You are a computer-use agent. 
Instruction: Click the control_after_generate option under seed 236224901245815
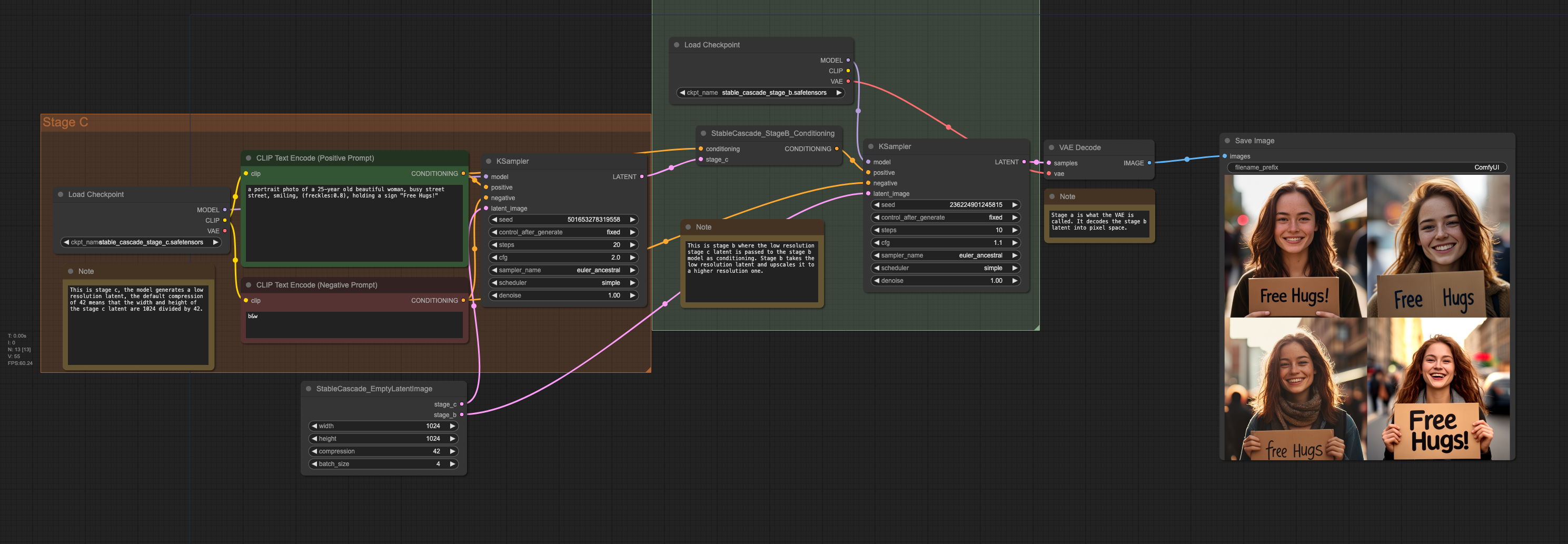coord(945,217)
